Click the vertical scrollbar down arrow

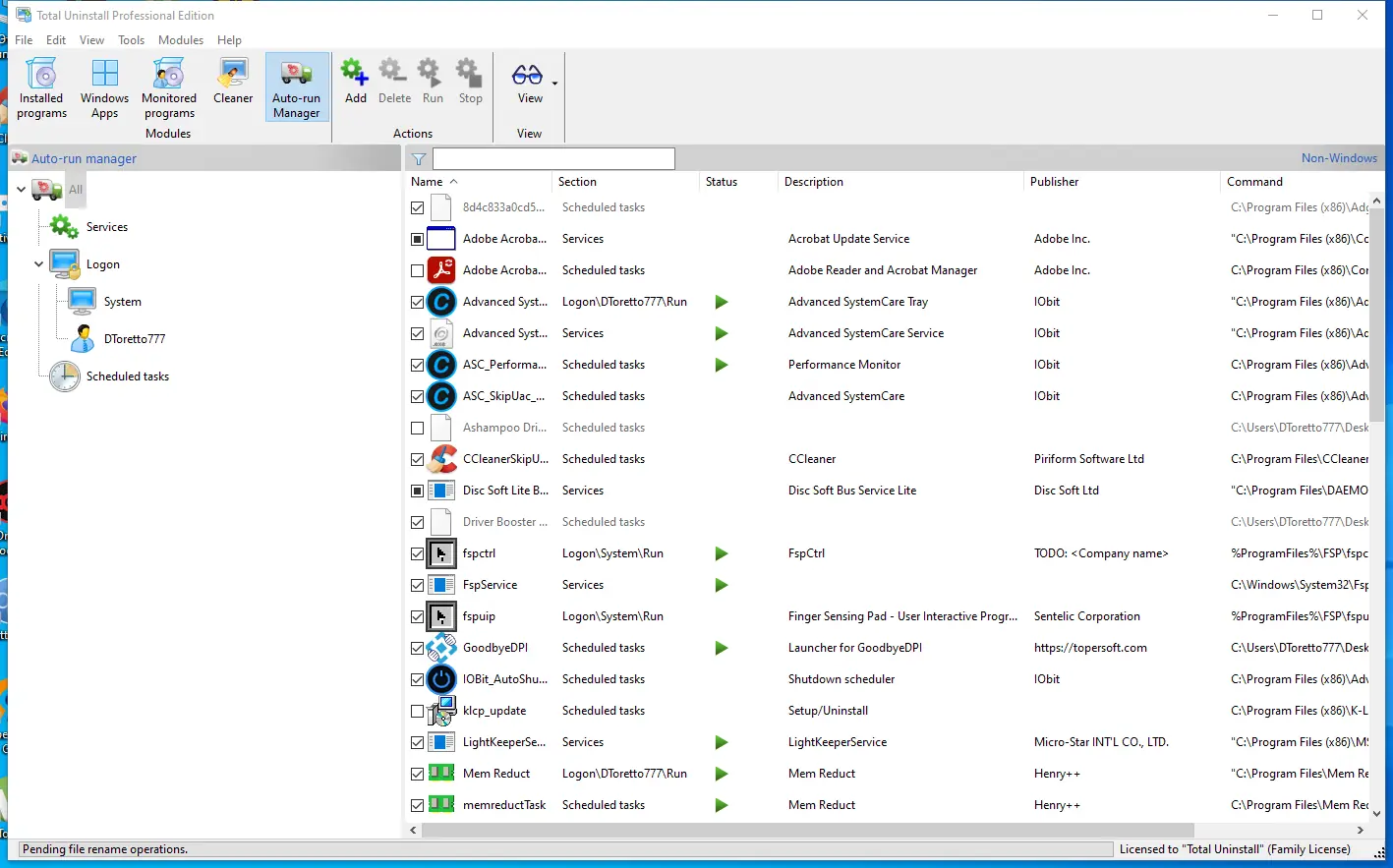point(1376,814)
